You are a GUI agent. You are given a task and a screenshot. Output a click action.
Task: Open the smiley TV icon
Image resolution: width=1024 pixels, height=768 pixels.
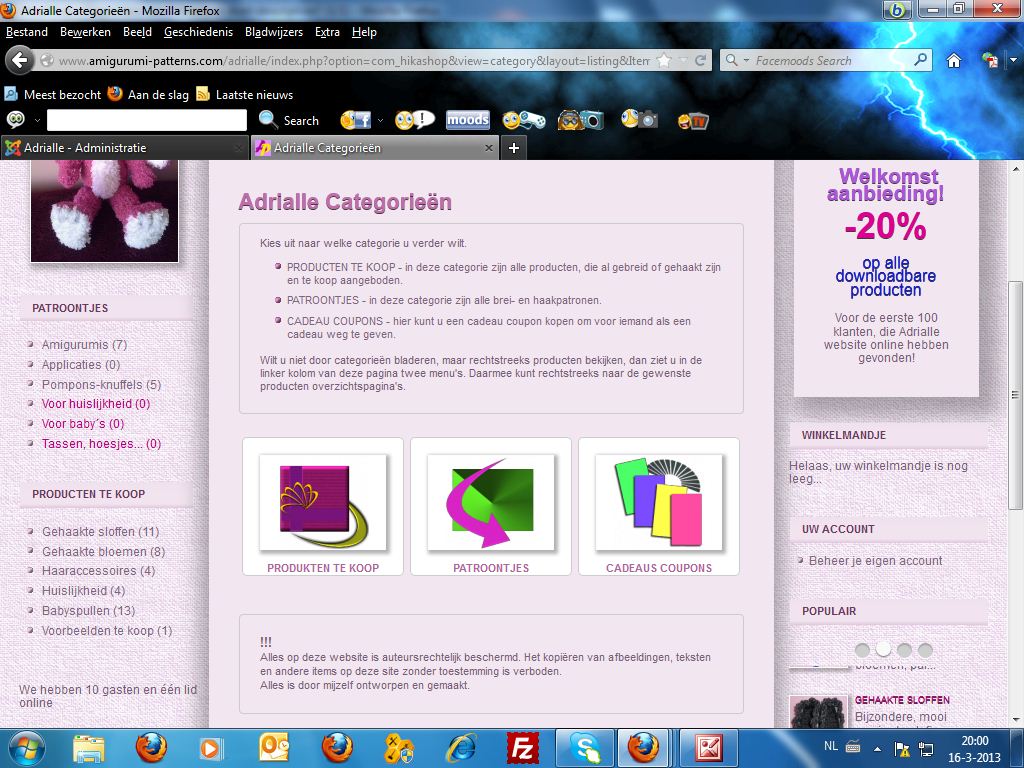point(694,121)
